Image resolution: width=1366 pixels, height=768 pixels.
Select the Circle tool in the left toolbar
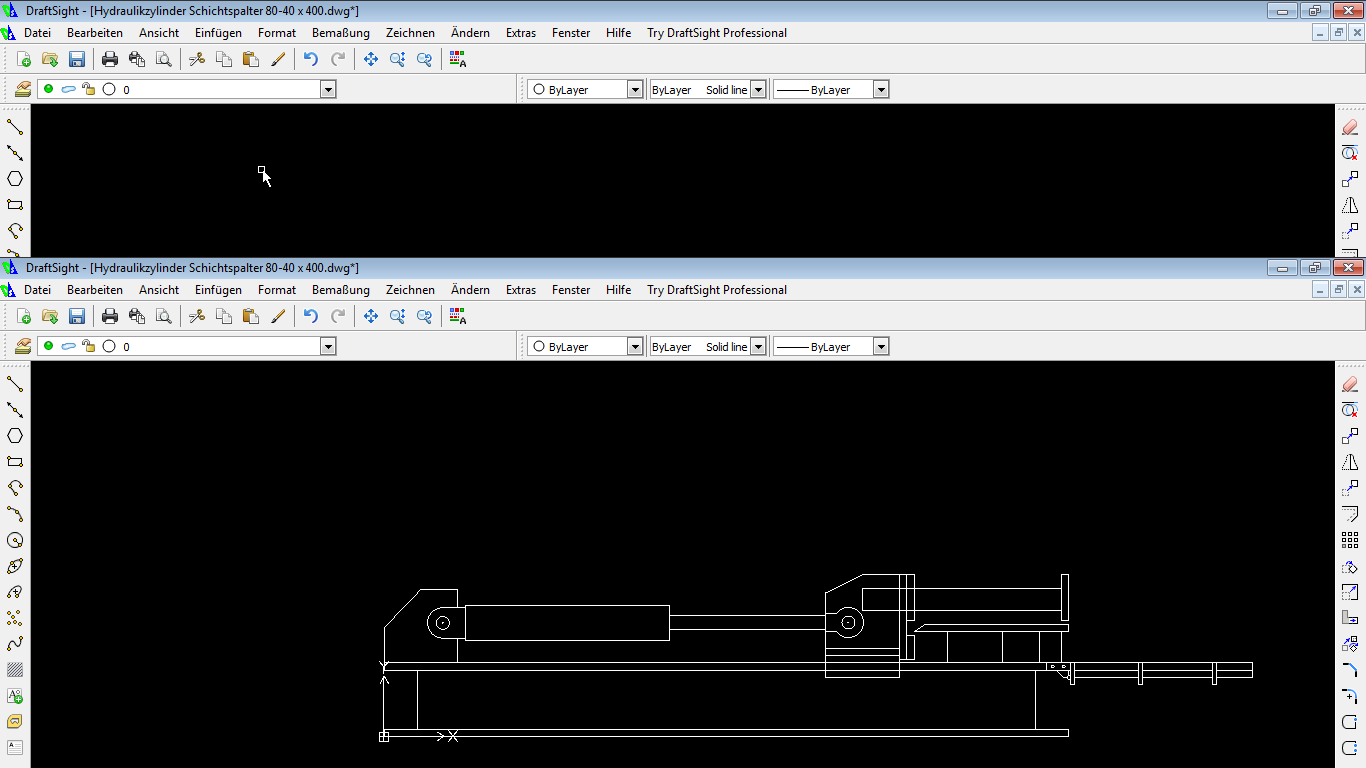coord(15,540)
